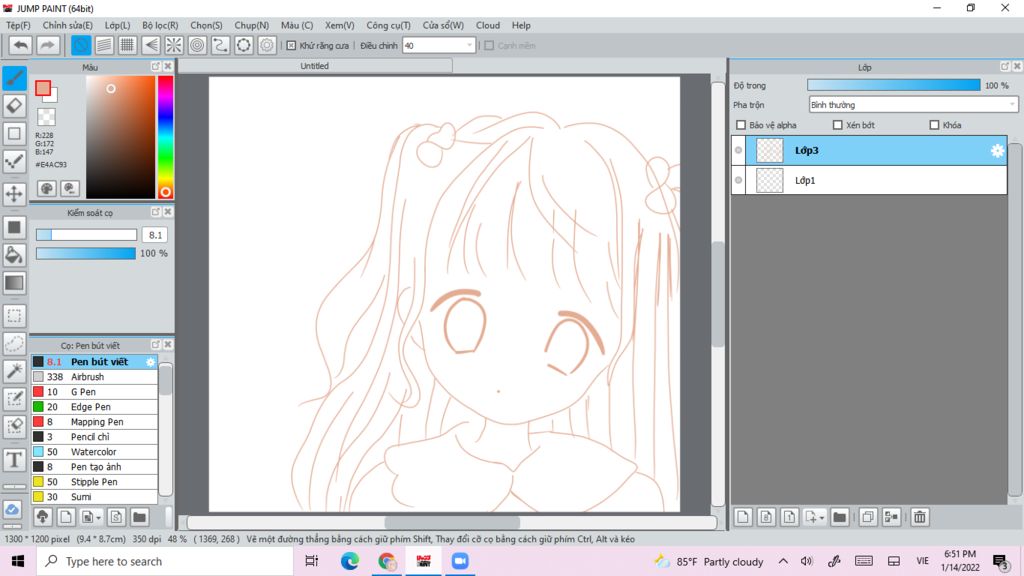
Task: Enable the Khóa checkbox
Action: click(934, 125)
